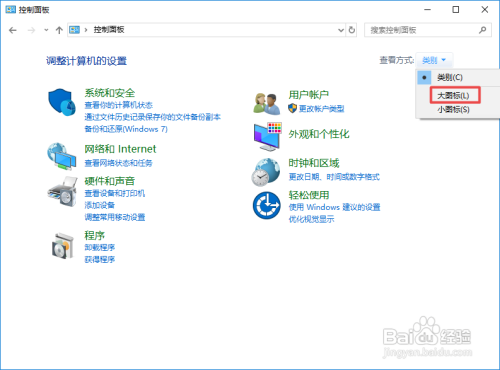Open the Clock and Region globe icon
The image size is (500, 370).
point(266,172)
